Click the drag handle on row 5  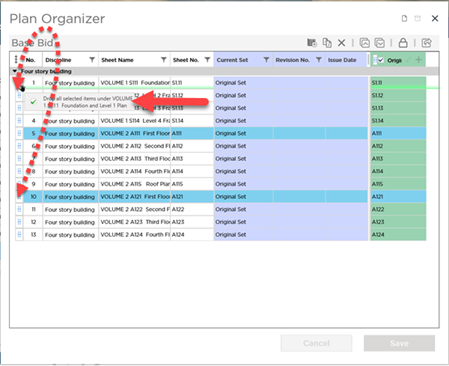19,133
